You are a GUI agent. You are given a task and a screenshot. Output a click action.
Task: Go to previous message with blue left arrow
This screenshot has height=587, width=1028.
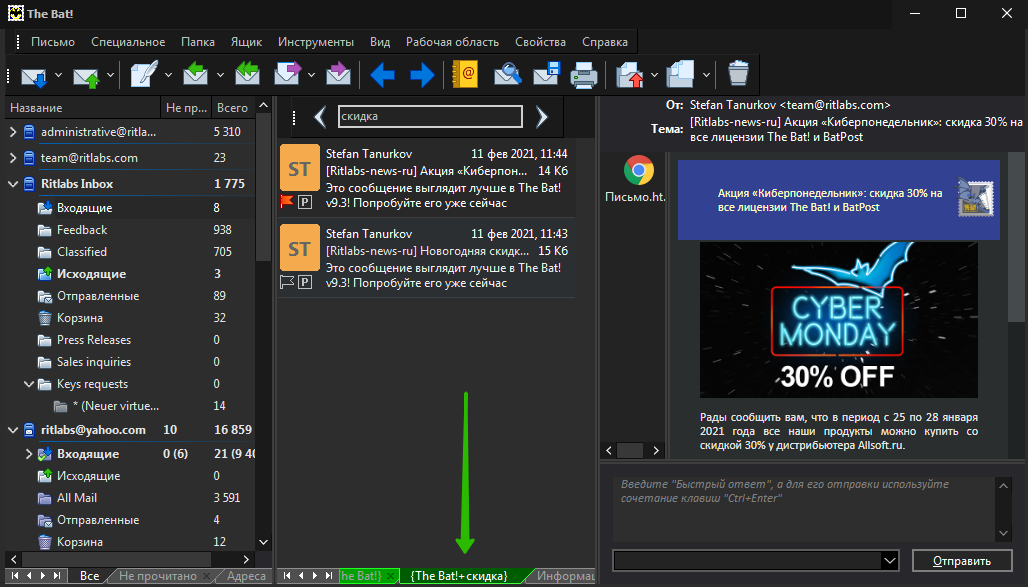tap(382, 75)
